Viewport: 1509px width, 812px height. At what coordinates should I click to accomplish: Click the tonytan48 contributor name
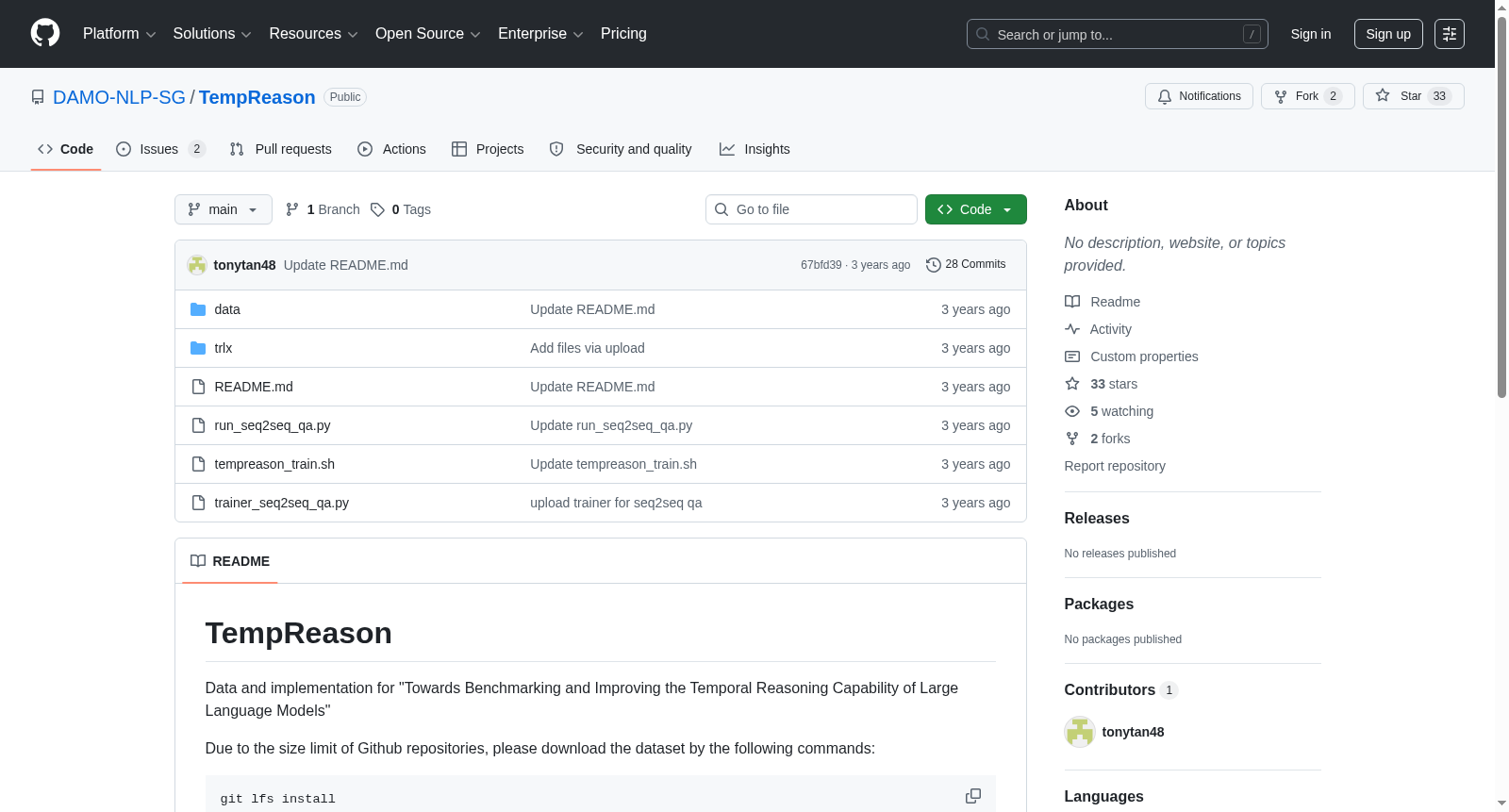[1133, 732]
